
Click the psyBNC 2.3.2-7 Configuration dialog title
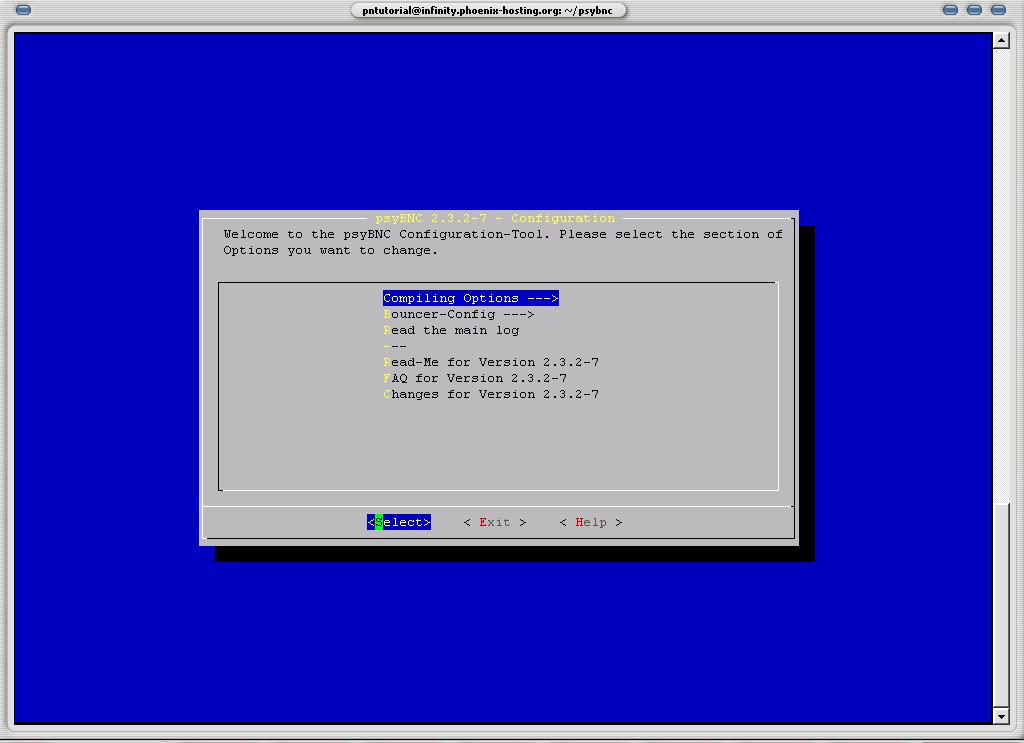(x=495, y=218)
